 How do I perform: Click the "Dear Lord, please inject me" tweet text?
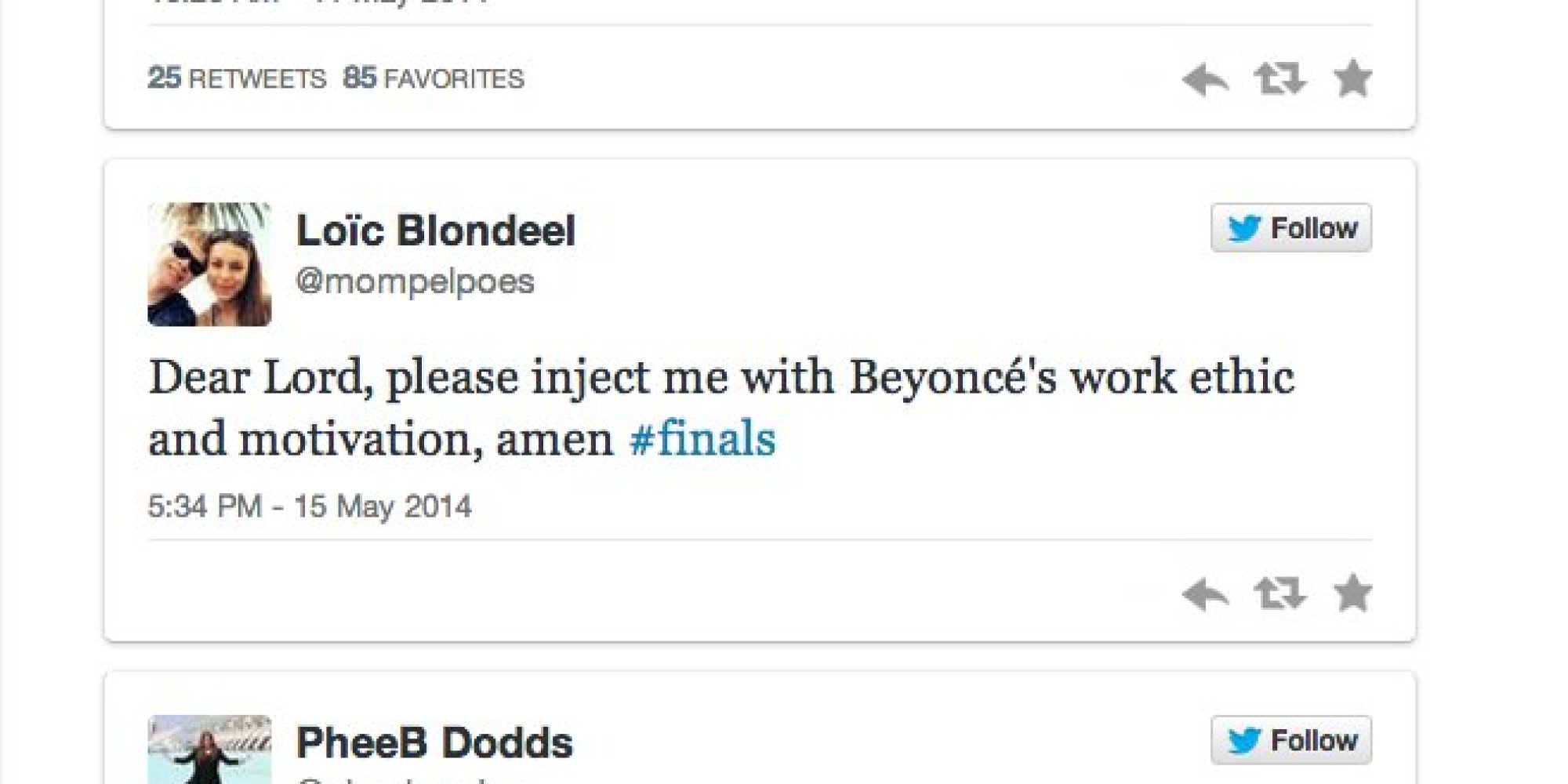721,378
